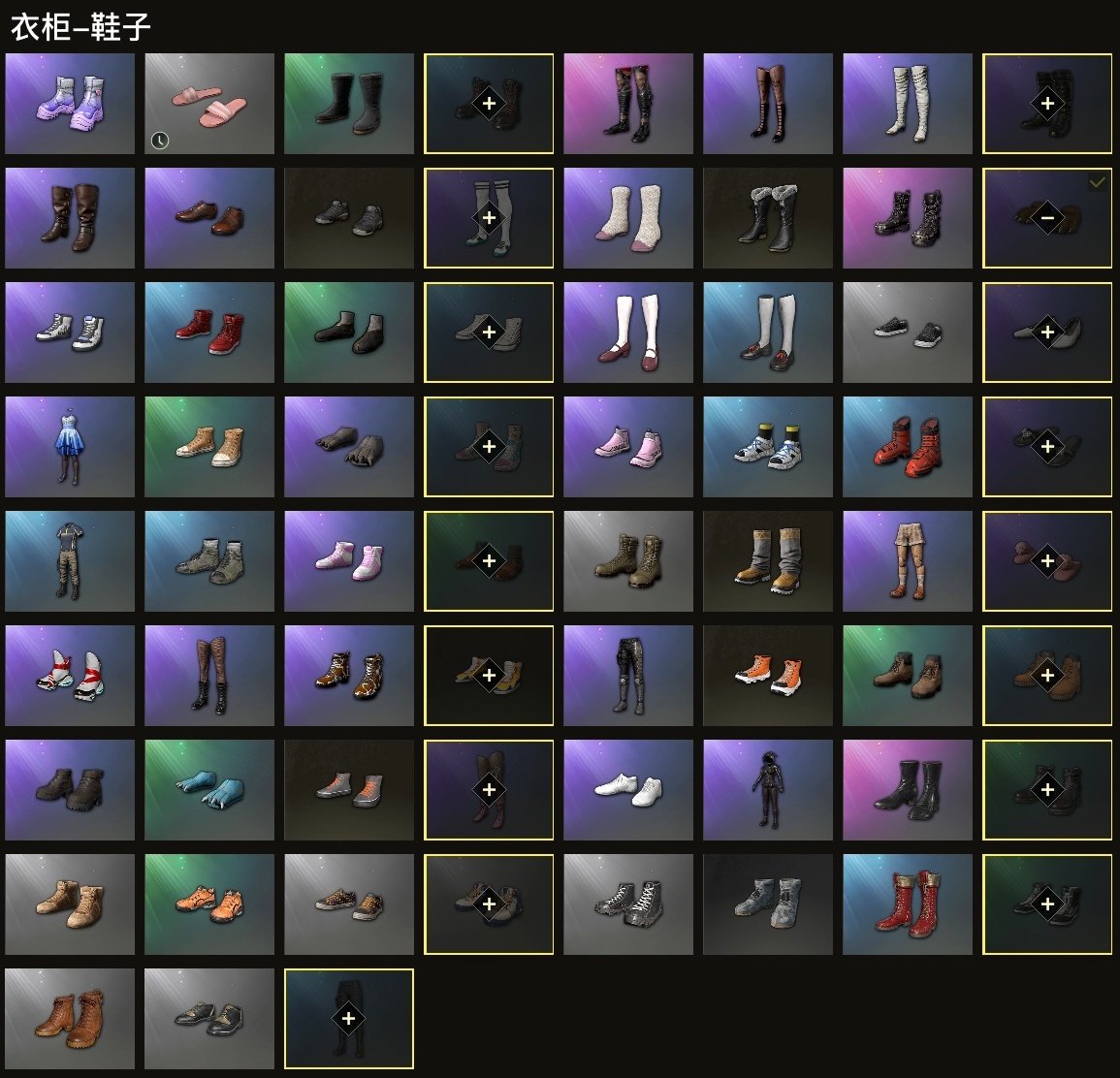Select the pink slippers item
This screenshot has height=1078, width=1120.
[x=209, y=104]
